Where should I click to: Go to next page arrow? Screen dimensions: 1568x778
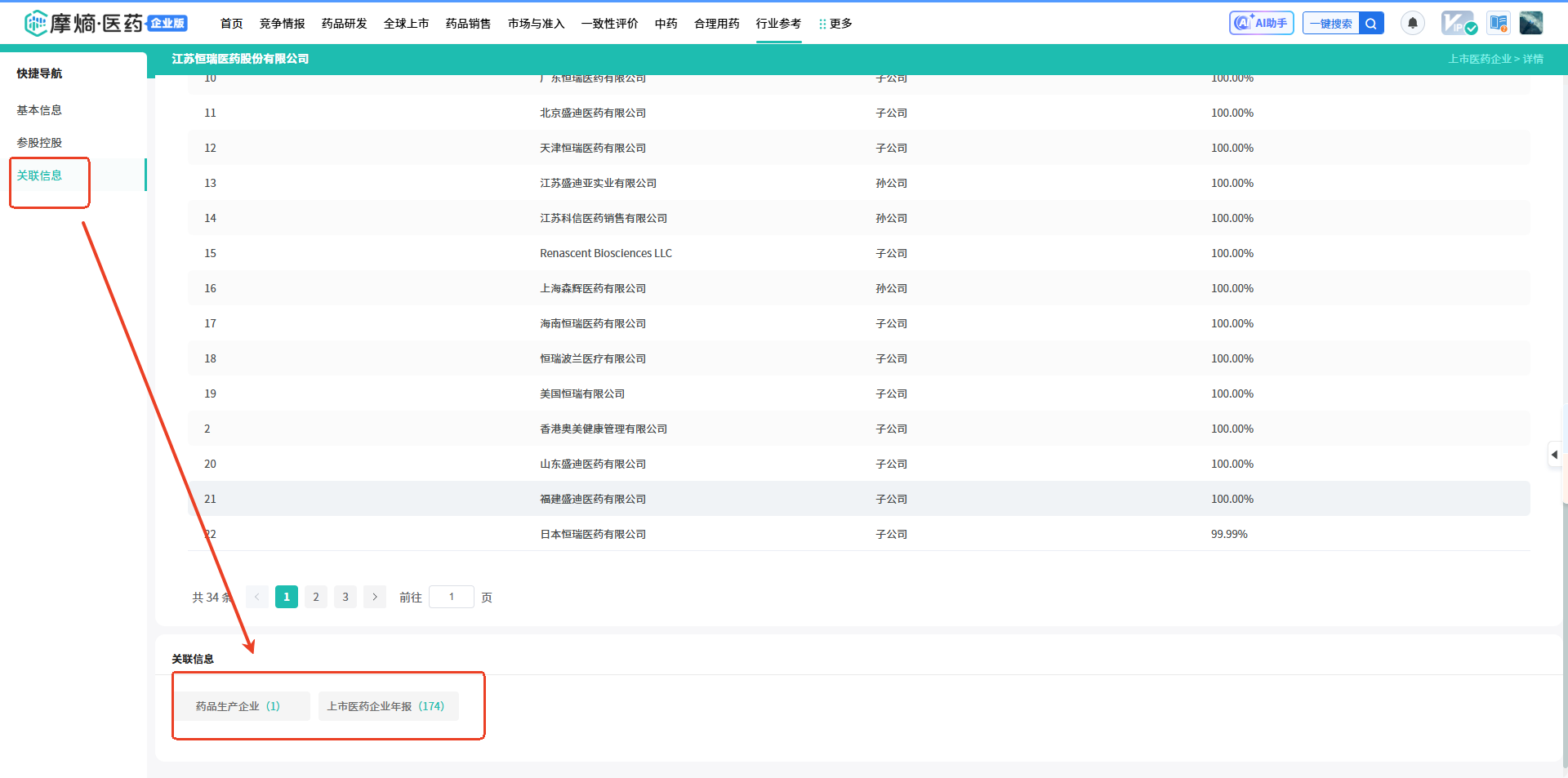click(375, 597)
